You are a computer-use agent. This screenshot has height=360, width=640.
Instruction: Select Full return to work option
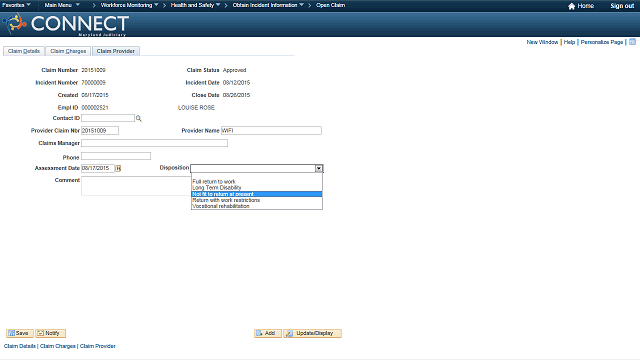click(x=257, y=182)
